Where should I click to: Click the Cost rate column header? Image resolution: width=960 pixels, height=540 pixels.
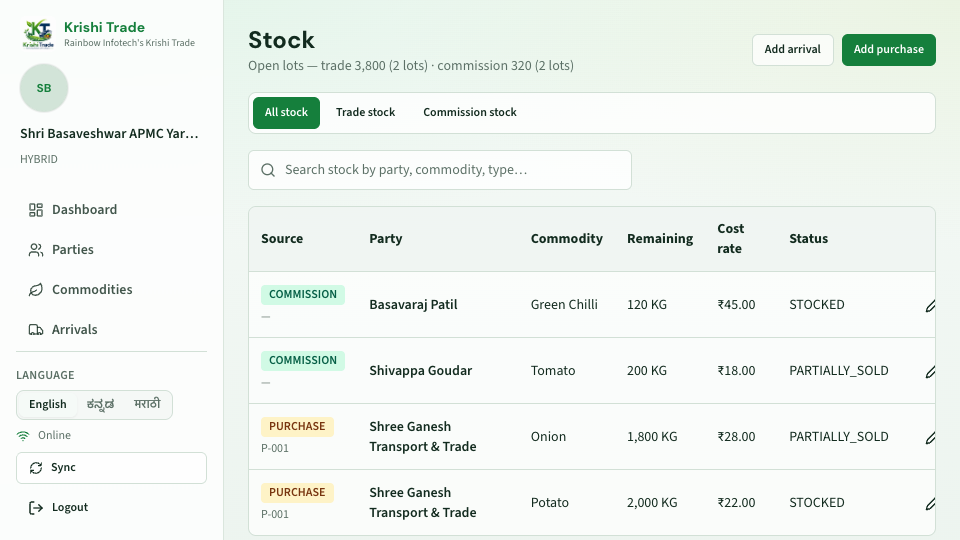pos(730,239)
